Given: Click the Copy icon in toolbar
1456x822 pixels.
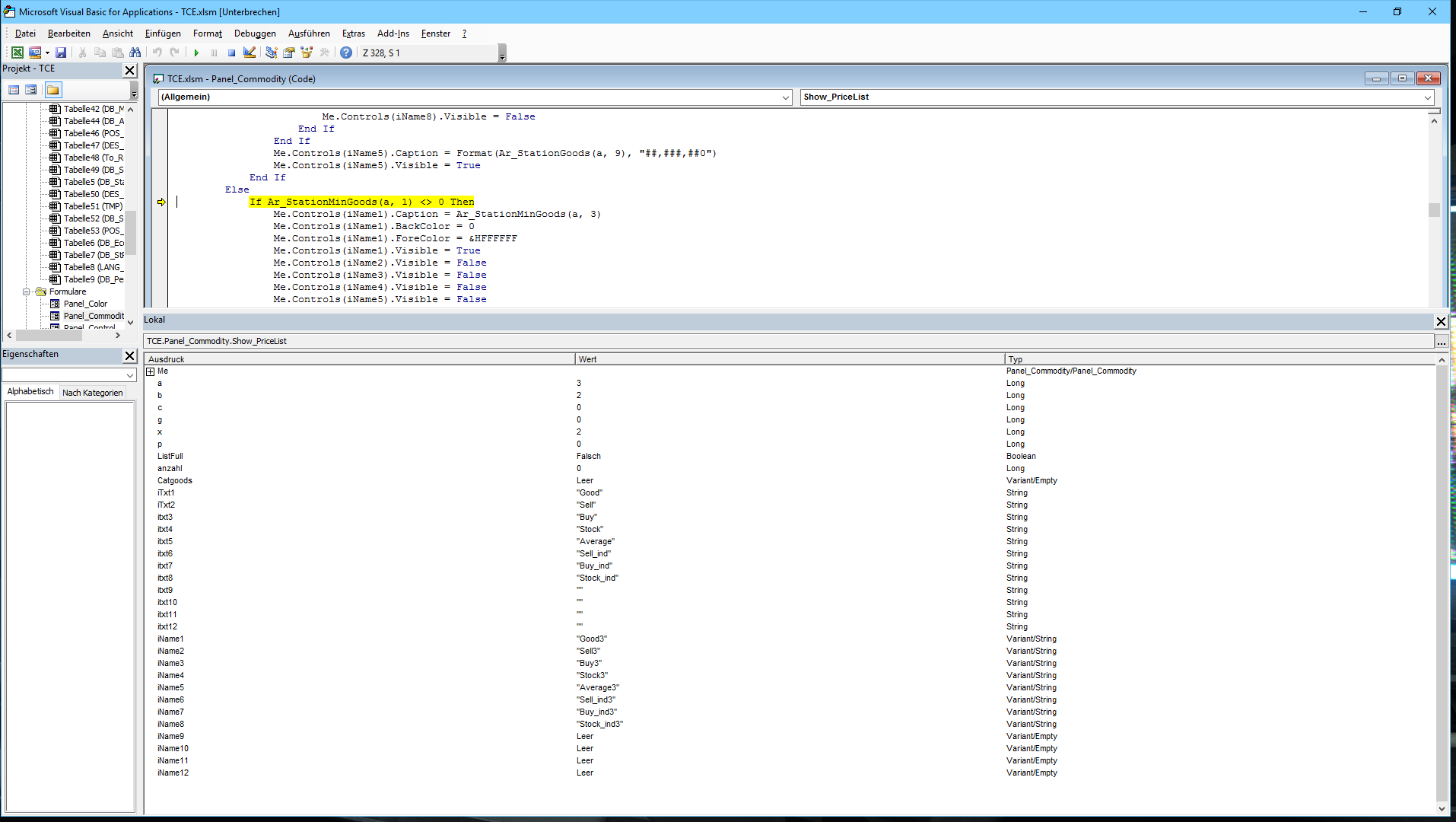Looking at the screenshot, I should coord(100,53).
